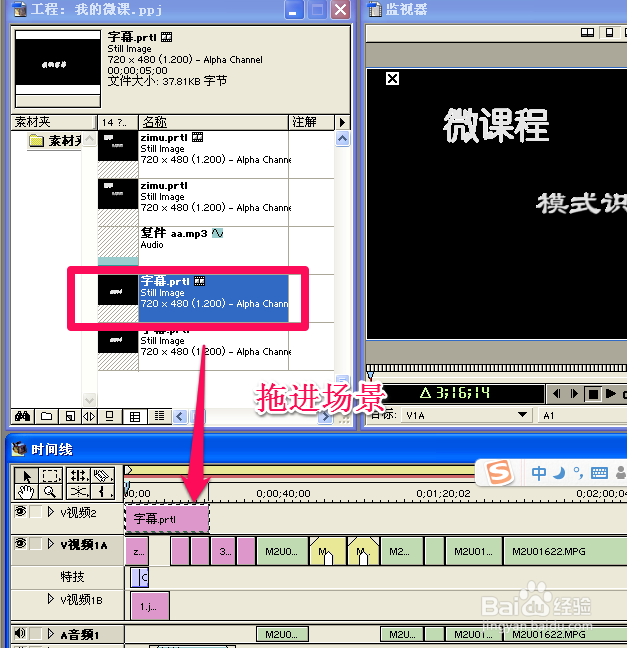627x648 pixels.
Task: Toggle lock box on 音频1 track
Action: point(36,633)
